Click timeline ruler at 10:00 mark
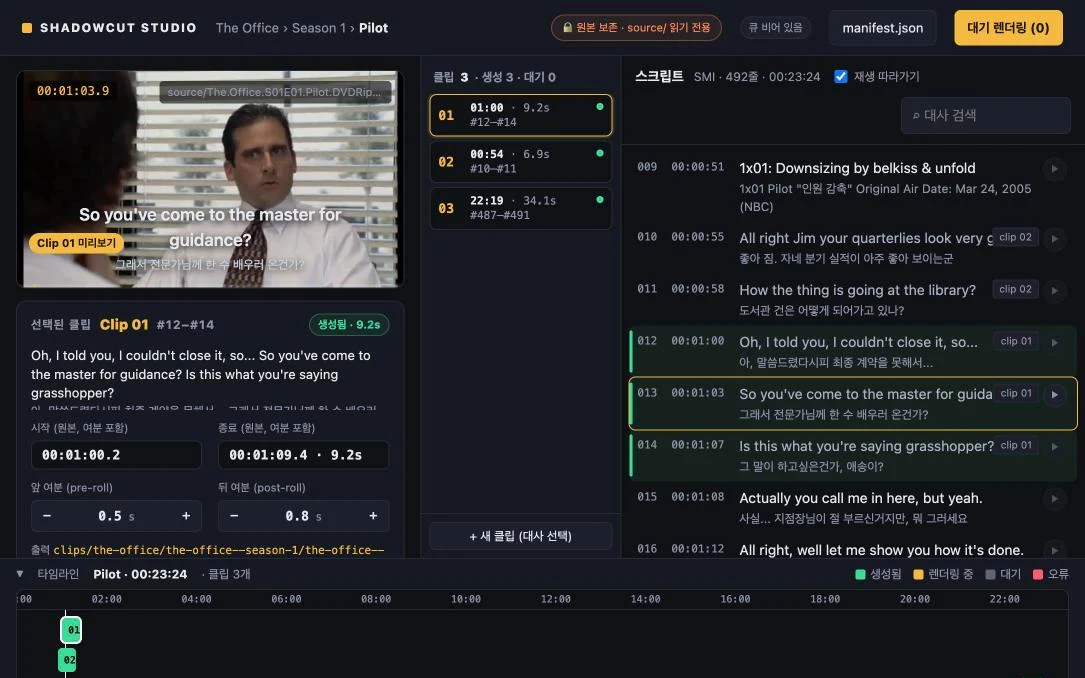Image resolution: width=1085 pixels, height=678 pixels. pos(466,599)
